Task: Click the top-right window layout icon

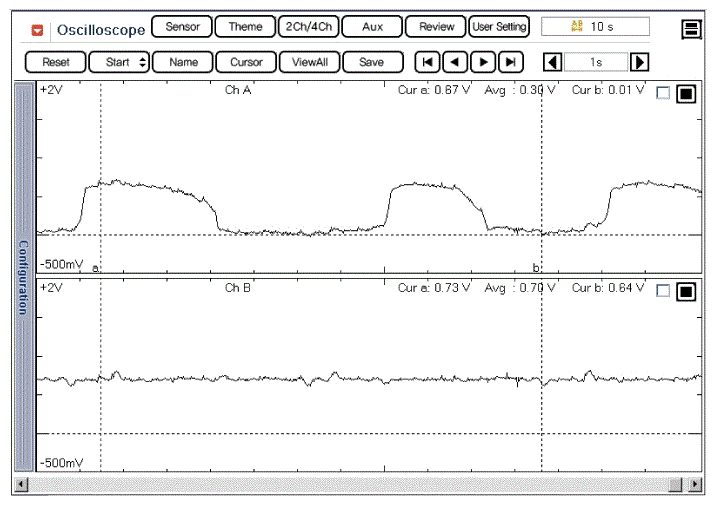Action: pos(691,29)
